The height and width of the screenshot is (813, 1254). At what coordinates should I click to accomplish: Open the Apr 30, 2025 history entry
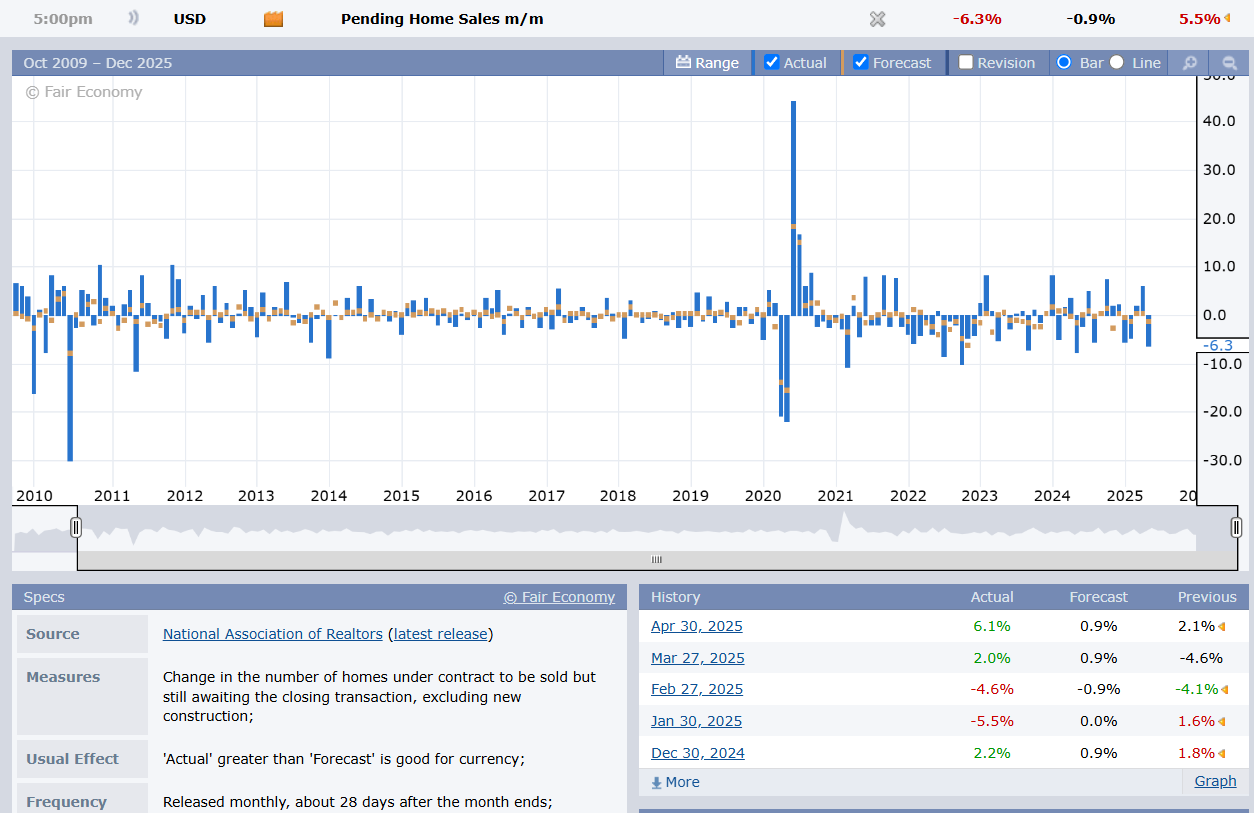pyautogui.click(x=697, y=626)
